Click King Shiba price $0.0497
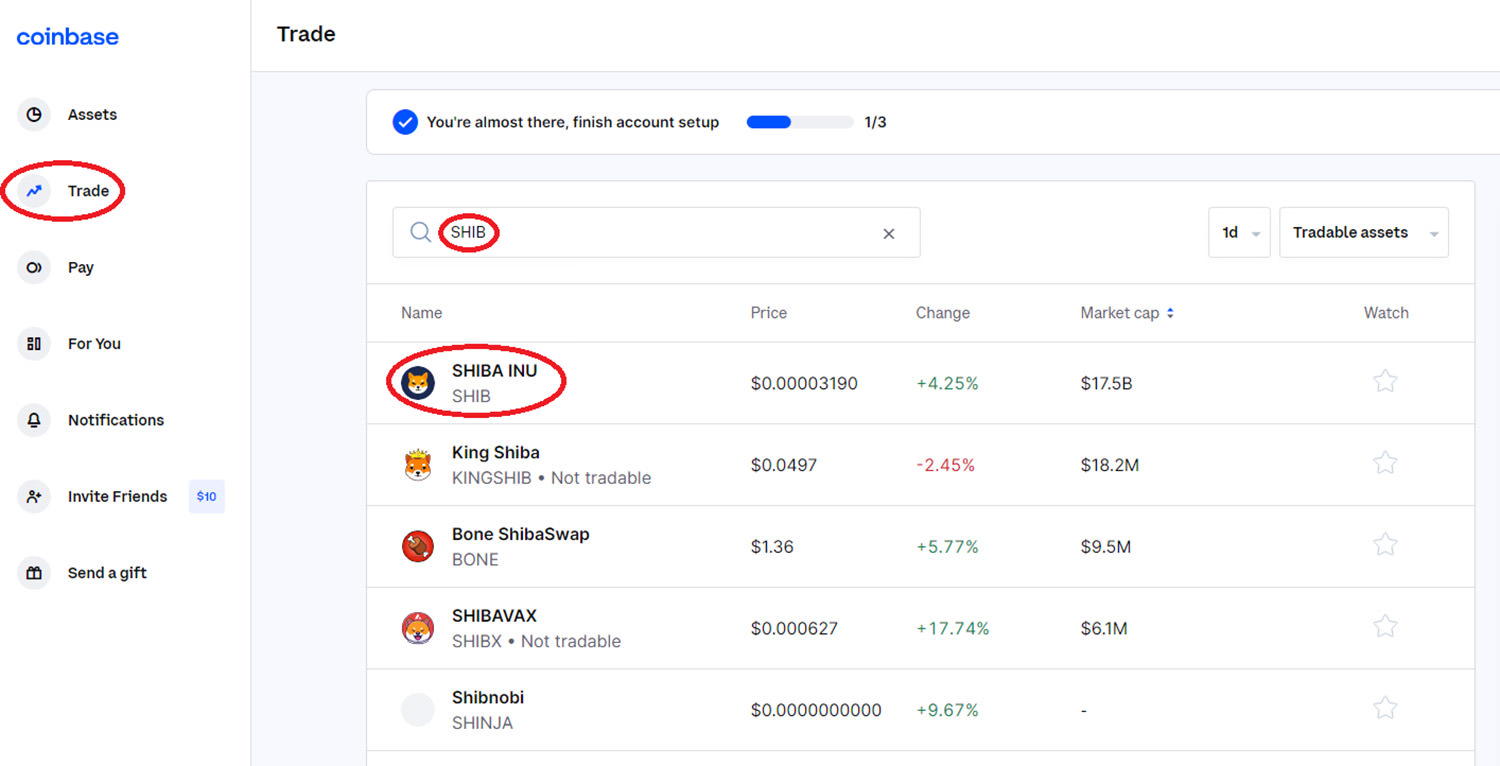 coord(784,465)
